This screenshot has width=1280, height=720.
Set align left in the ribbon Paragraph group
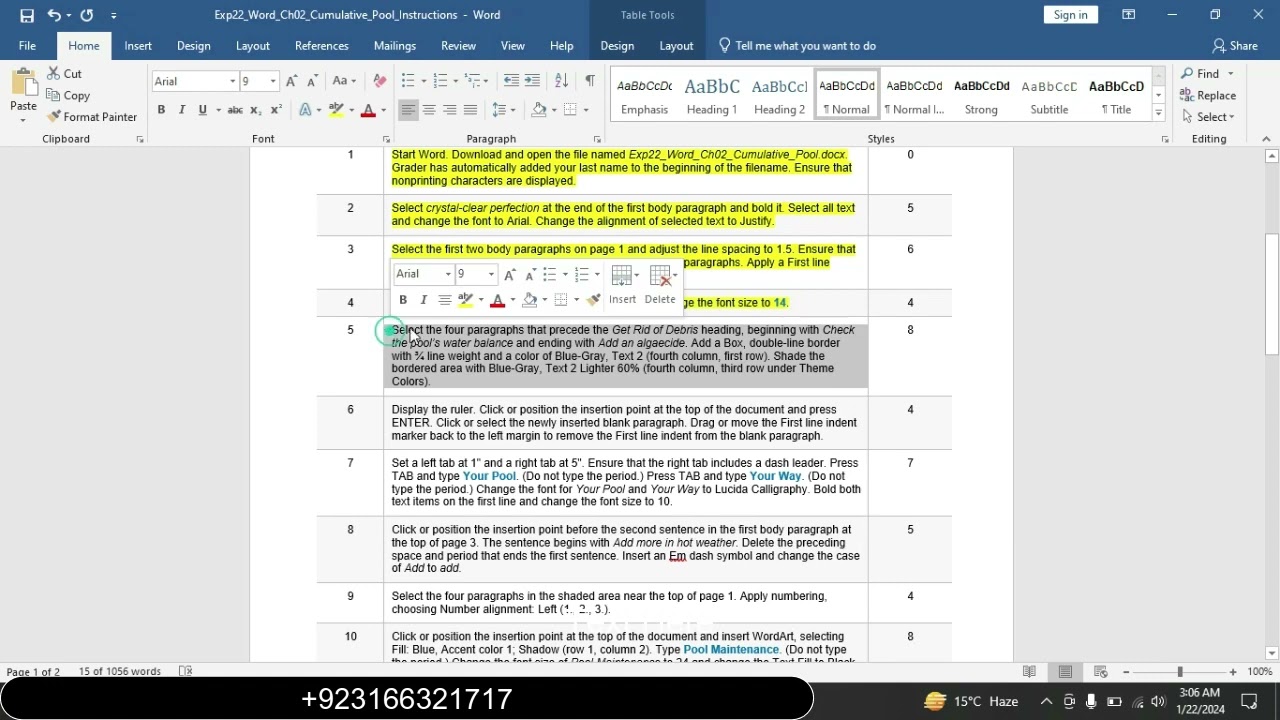408,110
